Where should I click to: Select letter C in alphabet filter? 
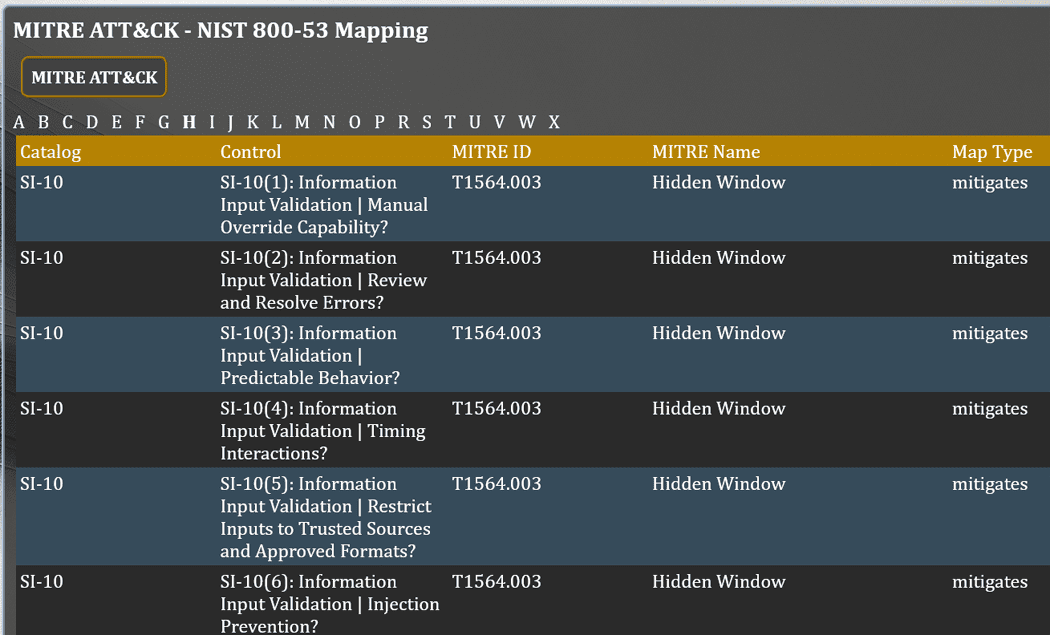[67, 123]
